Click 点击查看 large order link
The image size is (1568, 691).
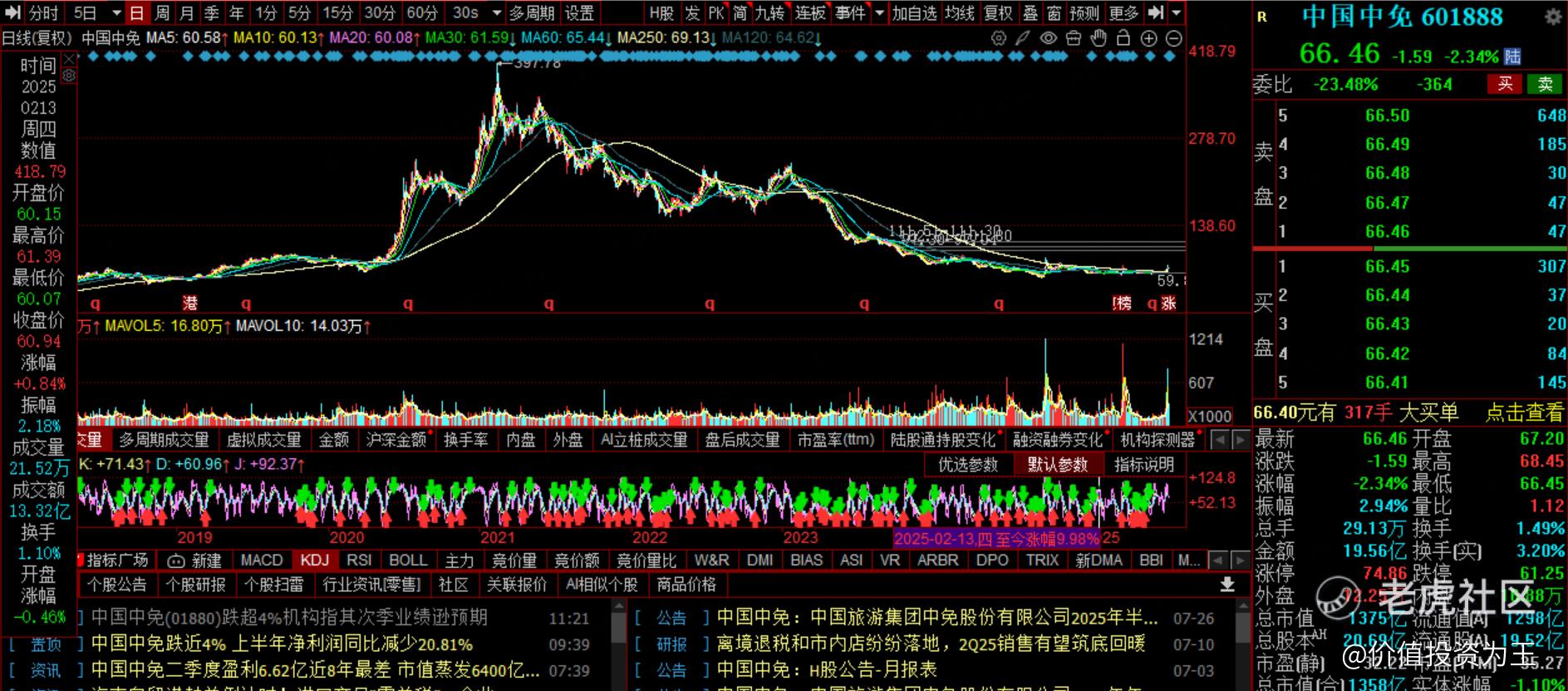[1523, 412]
